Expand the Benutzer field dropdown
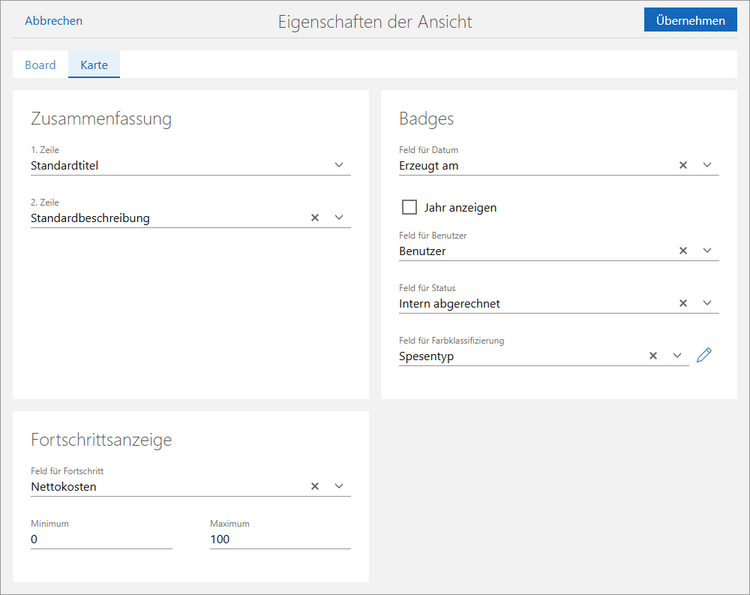The height and width of the screenshot is (595, 750). pyautogui.click(x=707, y=251)
